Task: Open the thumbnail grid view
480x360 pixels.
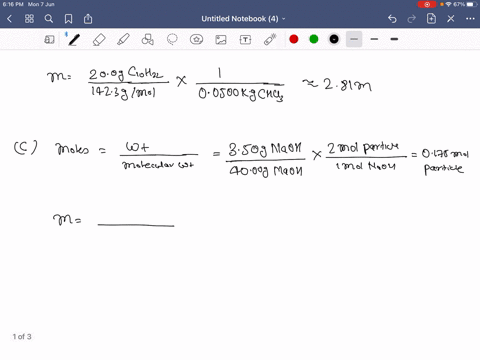Action: pos(29,19)
